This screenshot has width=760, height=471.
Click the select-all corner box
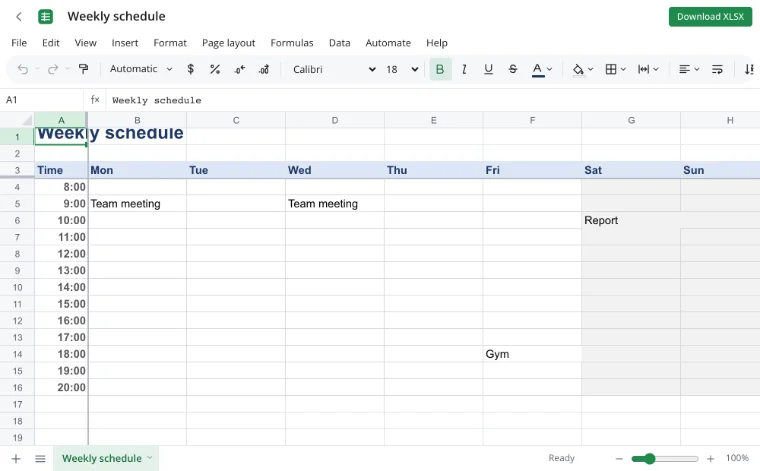point(17,120)
